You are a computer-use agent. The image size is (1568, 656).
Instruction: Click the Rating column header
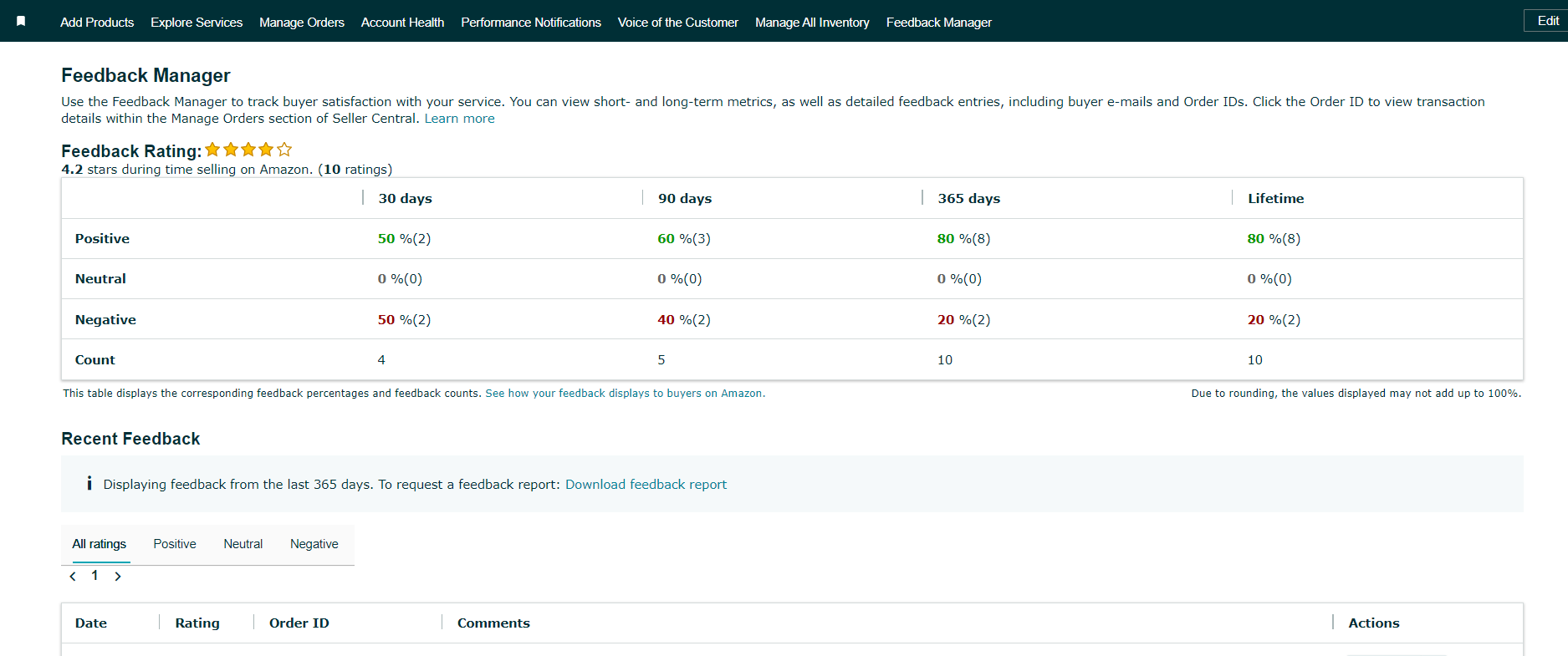[x=197, y=623]
